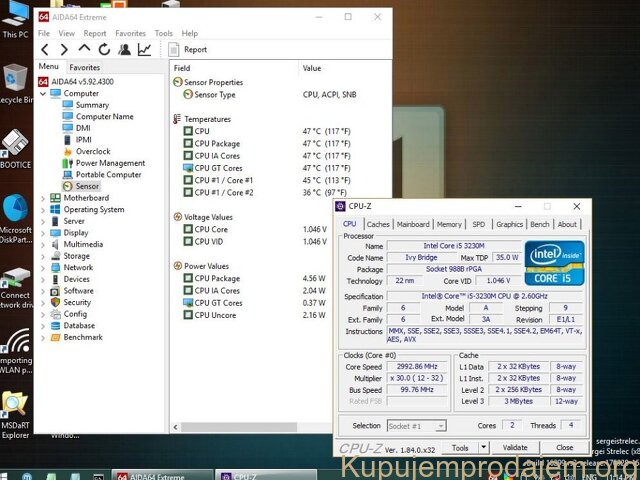The image size is (640, 480).
Task: Select Overclock item in the tree
Action: click(93, 151)
